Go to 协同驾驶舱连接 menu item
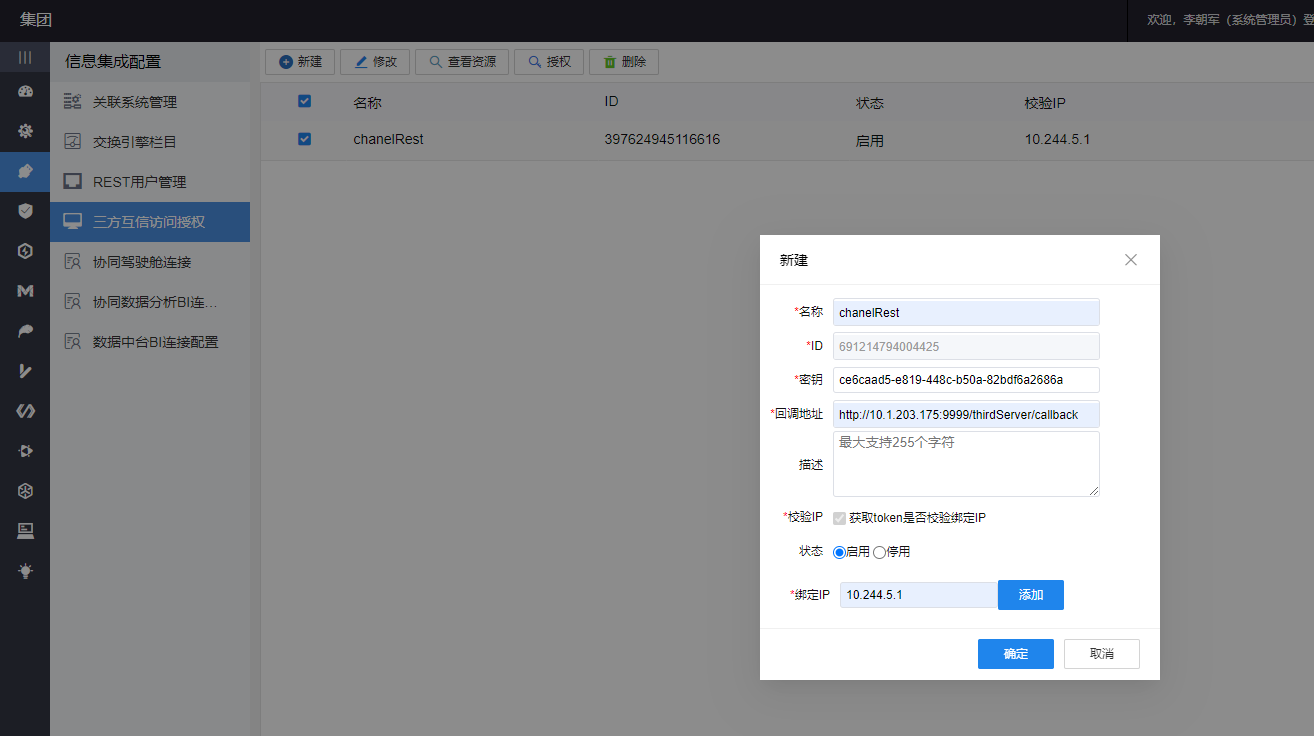Viewport: 1314px width, 736px height. (141, 262)
